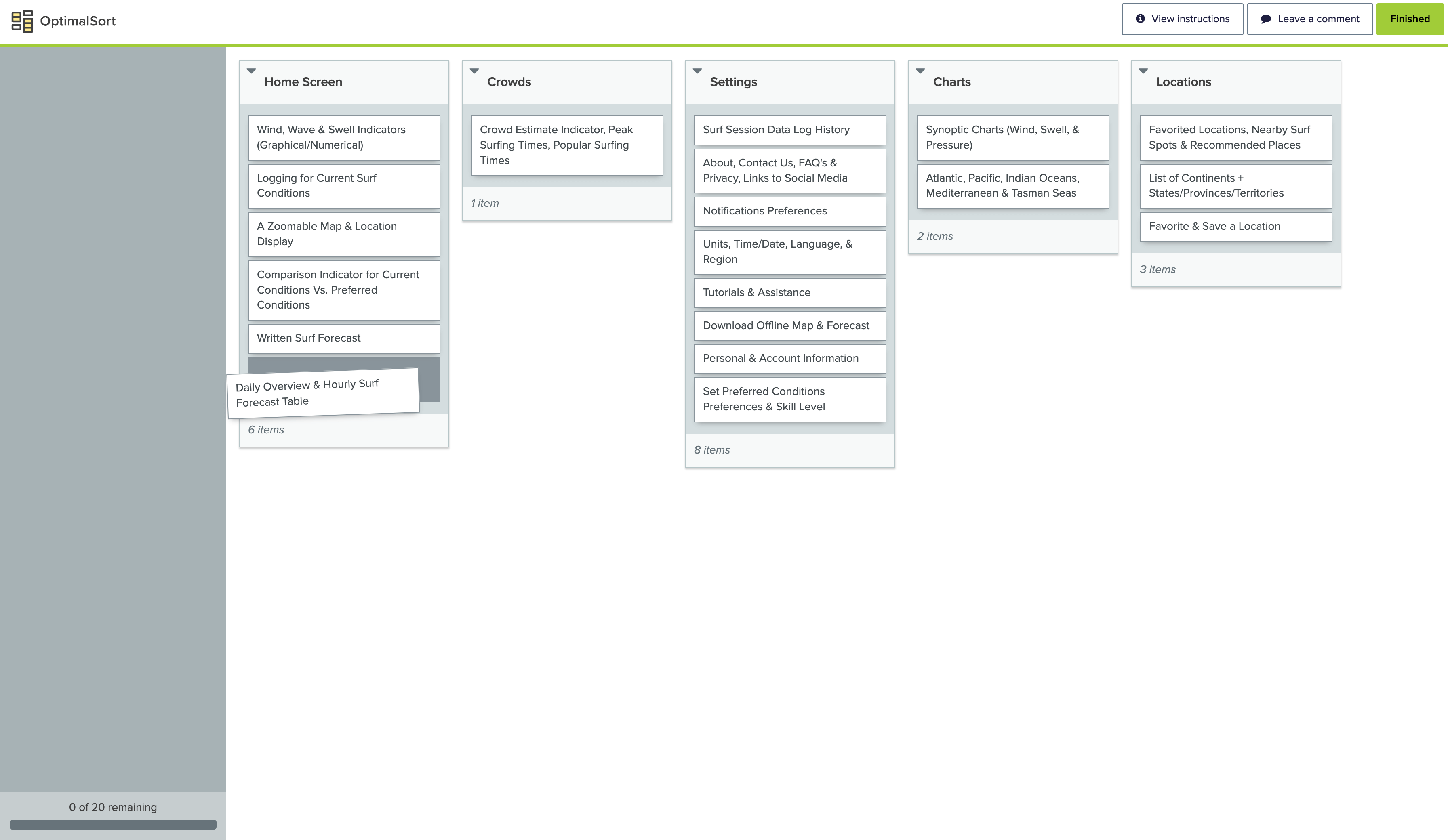Image resolution: width=1448 pixels, height=840 pixels.
Task: Collapse the Settings category
Action: click(x=697, y=71)
